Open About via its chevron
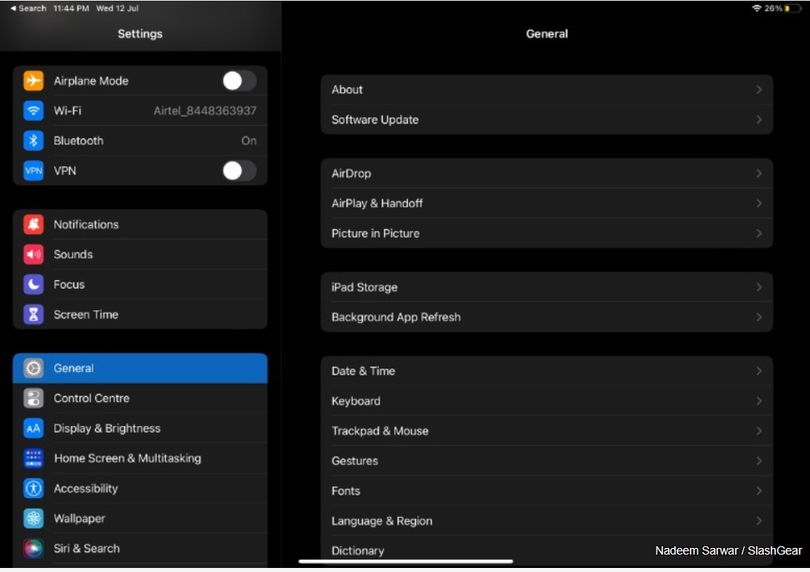 [759, 89]
